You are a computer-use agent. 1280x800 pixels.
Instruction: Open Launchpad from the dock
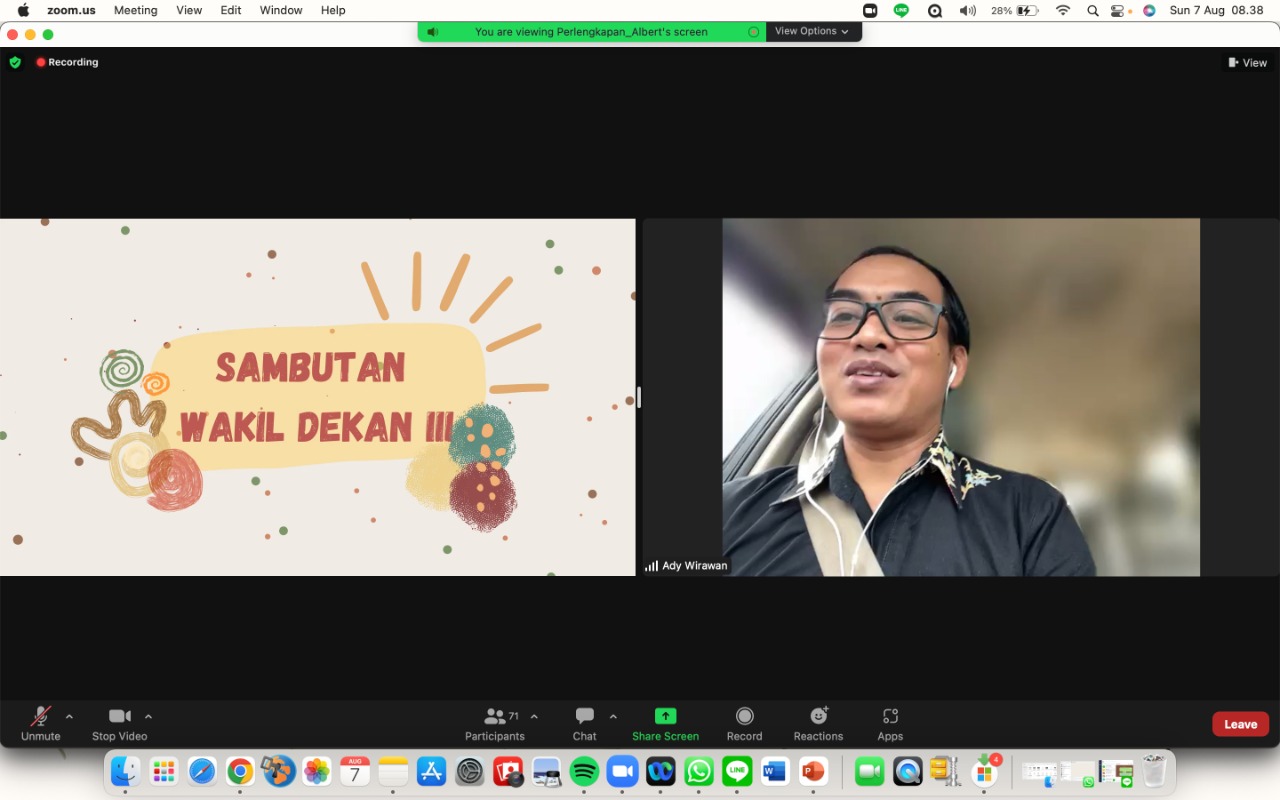point(163,771)
